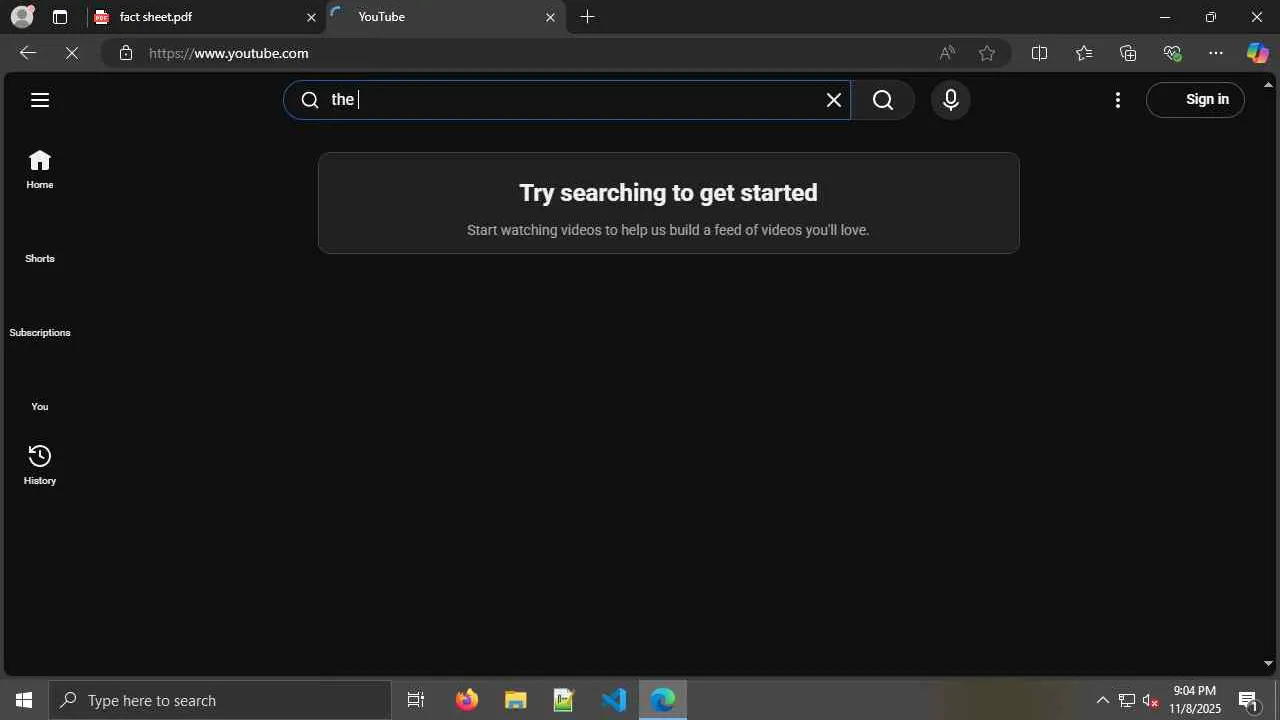The width and height of the screenshot is (1280, 720).
Task: Click page scrollbar down arrow
Action: tap(1269, 663)
